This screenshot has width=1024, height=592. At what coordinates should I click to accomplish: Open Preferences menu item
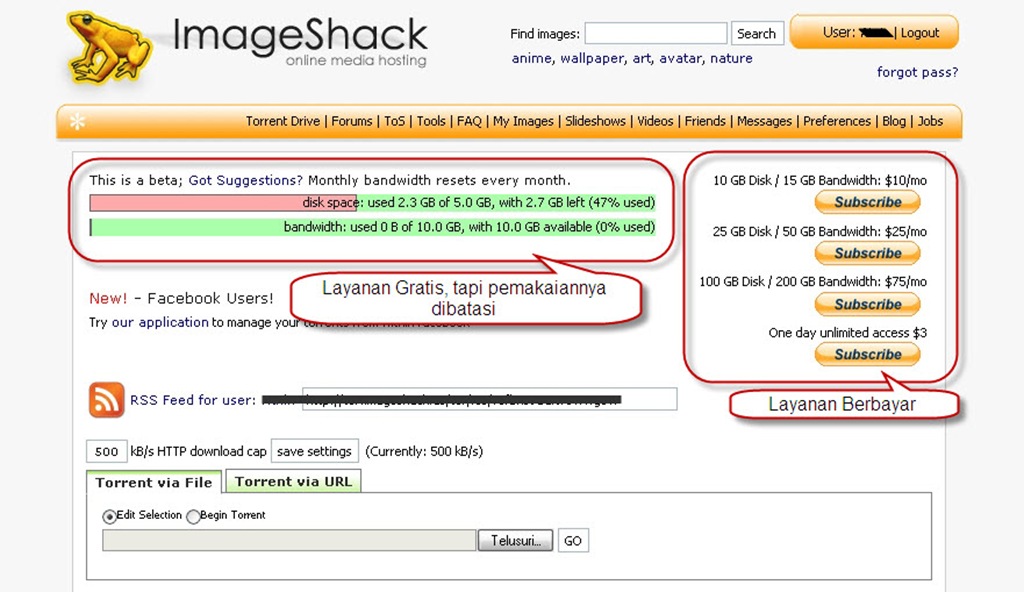[x=837, y=121]
